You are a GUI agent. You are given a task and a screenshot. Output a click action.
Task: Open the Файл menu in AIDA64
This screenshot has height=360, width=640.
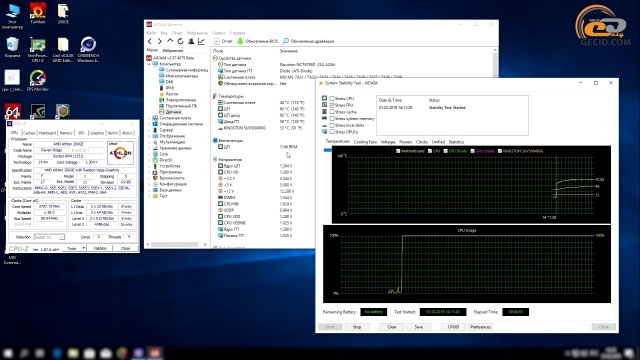tap(151, 33)
